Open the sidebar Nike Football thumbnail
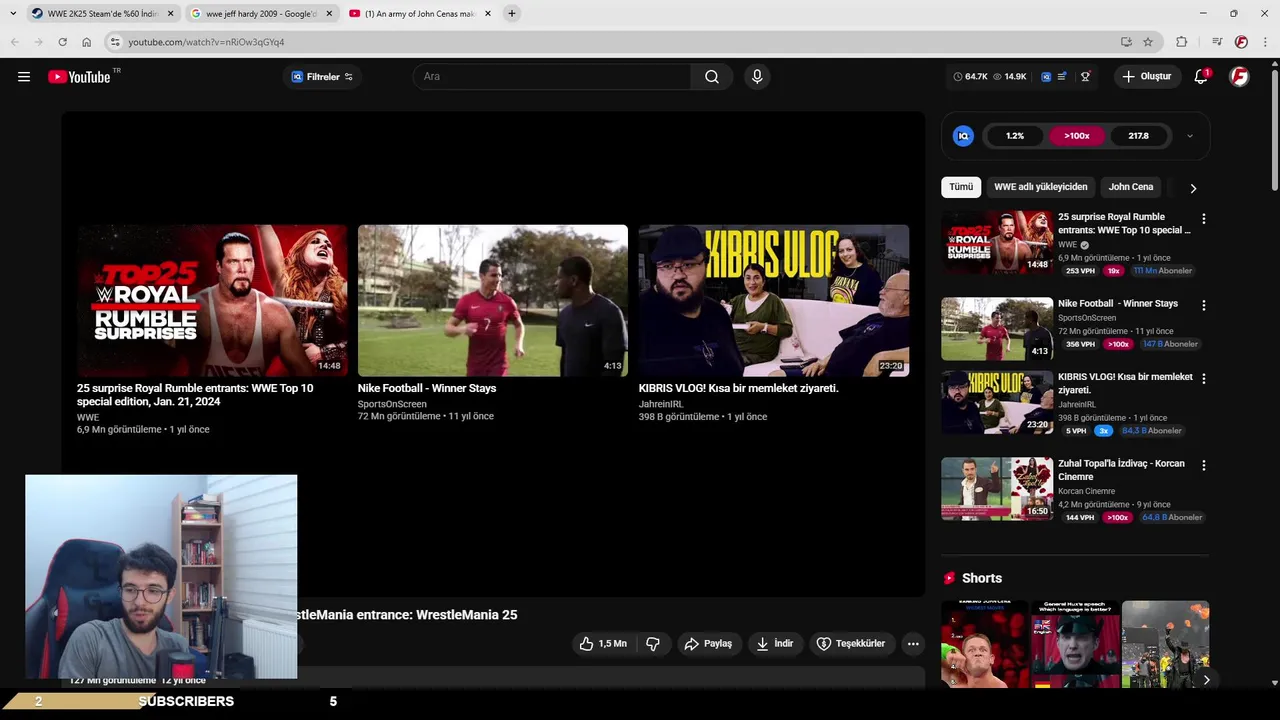The height and width of the screenshot is (720, 1280). point(997,329)
